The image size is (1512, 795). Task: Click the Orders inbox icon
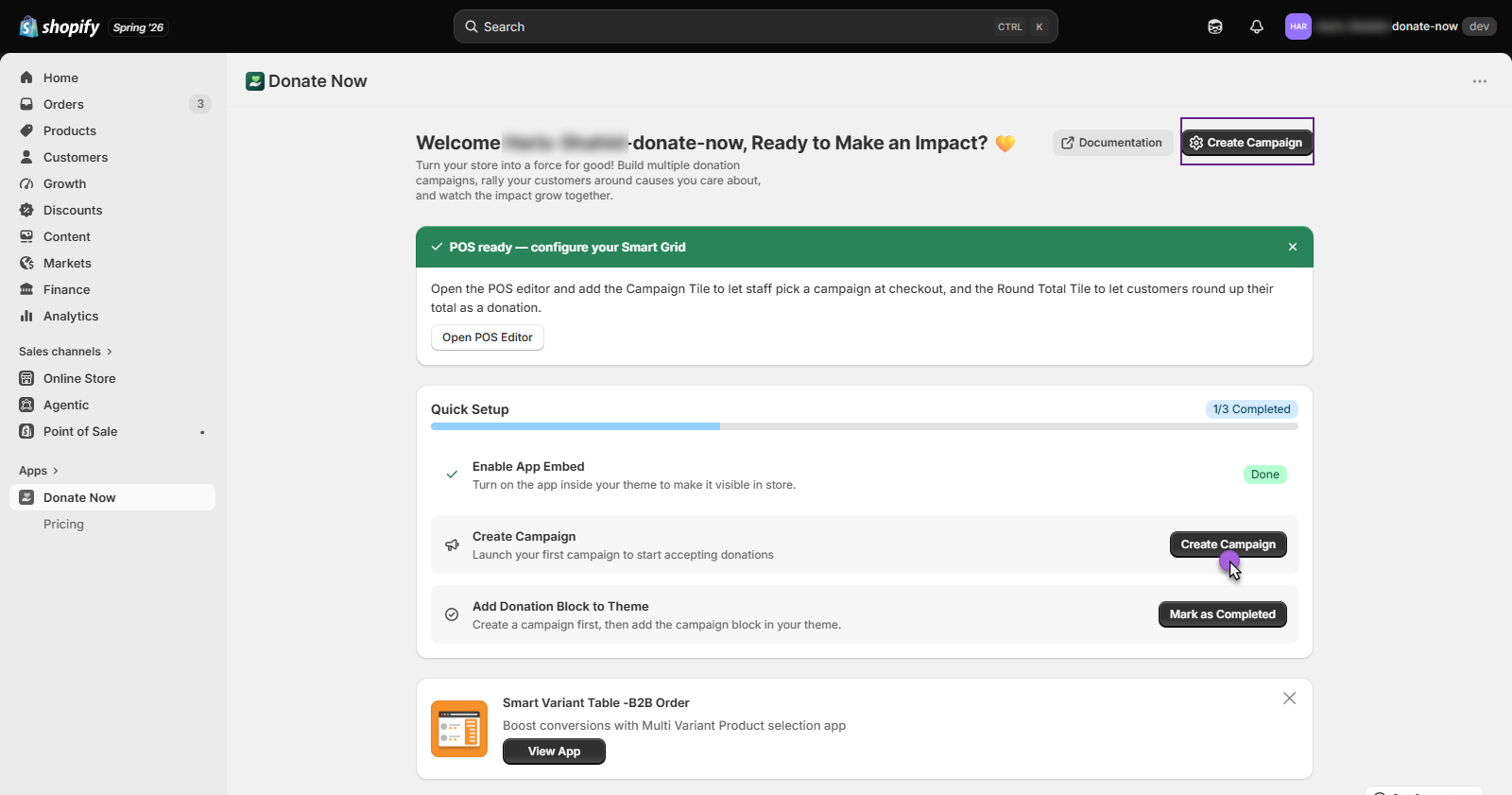[26, 104]
